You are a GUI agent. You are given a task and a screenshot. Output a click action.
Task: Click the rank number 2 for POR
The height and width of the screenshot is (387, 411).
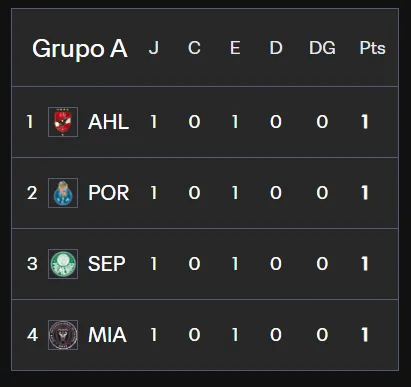tap(32, 193)
